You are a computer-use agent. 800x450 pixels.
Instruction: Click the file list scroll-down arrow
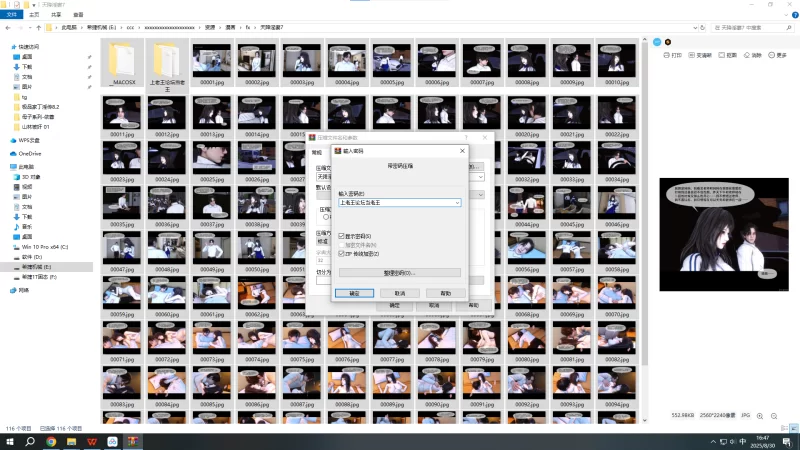[644, 420]
